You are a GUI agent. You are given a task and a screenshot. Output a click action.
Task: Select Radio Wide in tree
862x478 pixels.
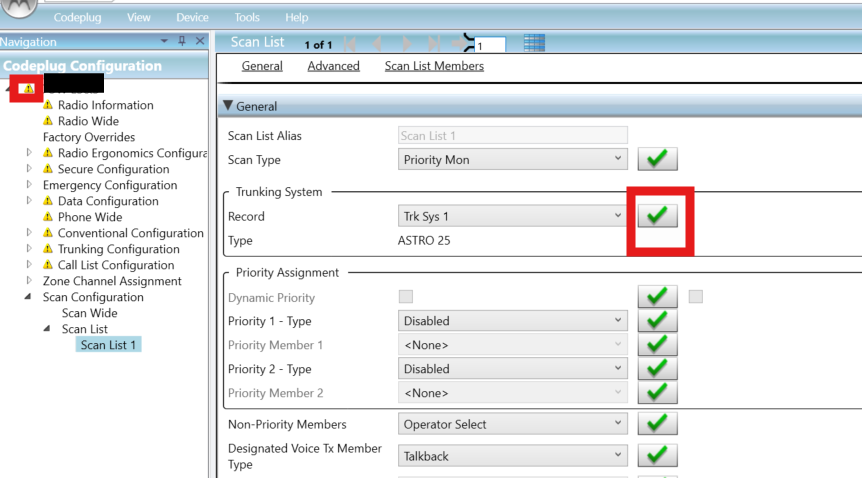coord(88,121)
